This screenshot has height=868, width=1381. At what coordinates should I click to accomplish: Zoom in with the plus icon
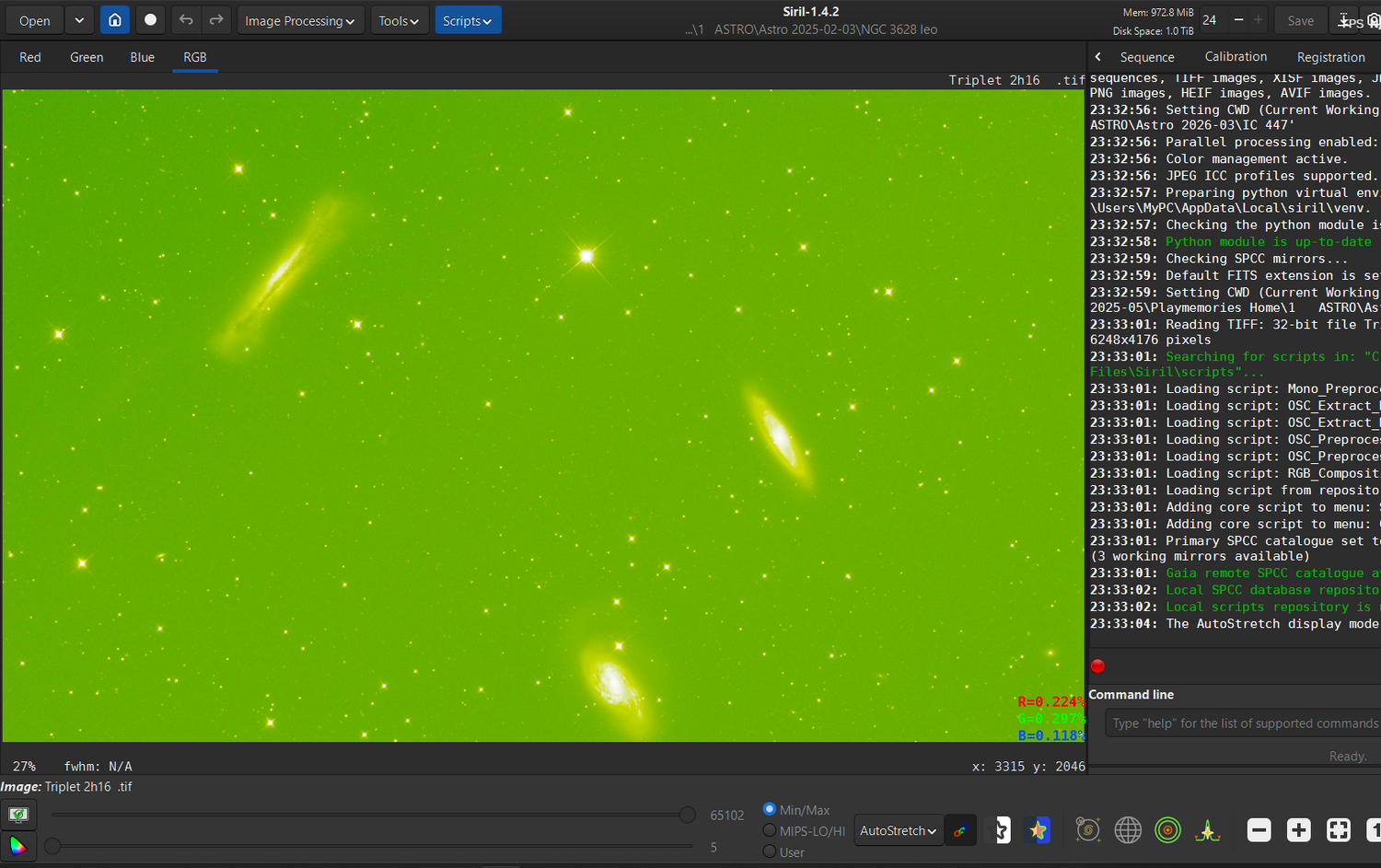1298,830
